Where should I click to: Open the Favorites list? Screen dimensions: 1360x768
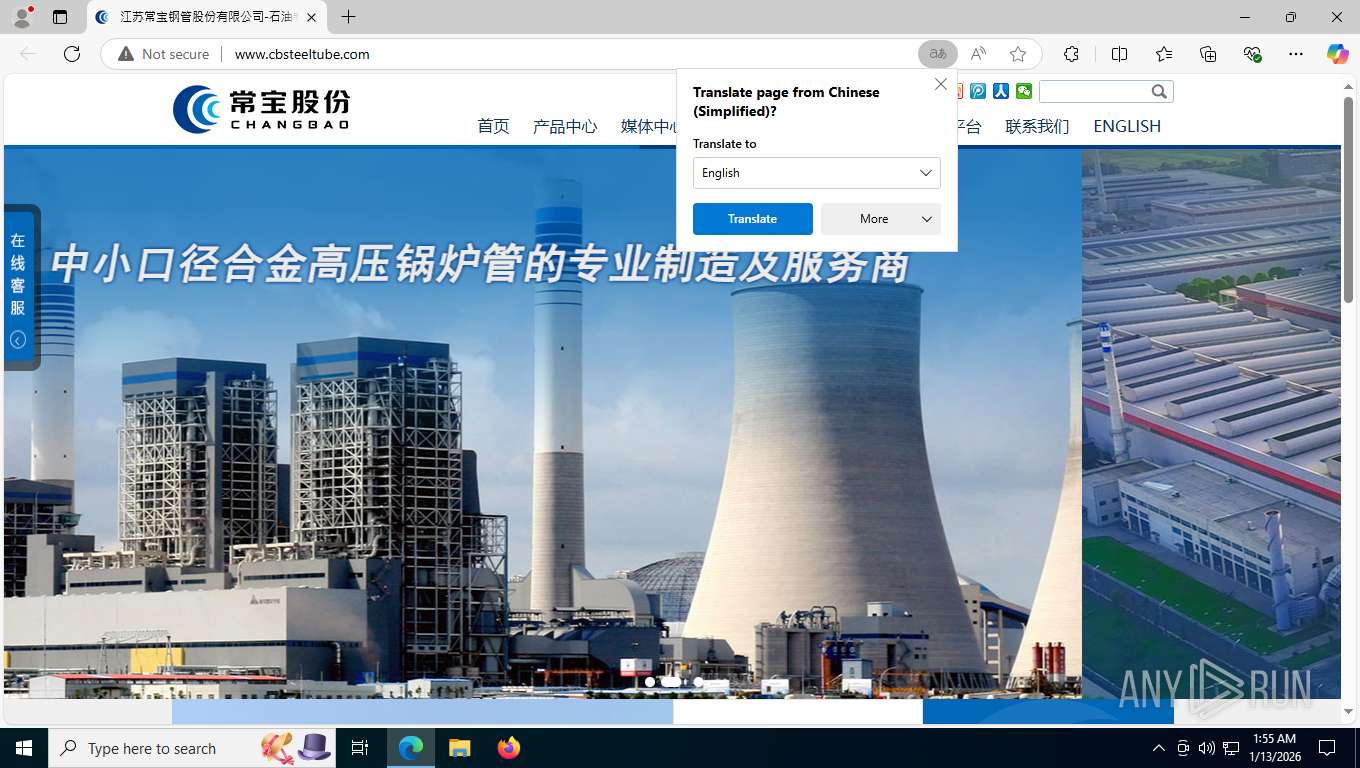tap(1164, 54)
